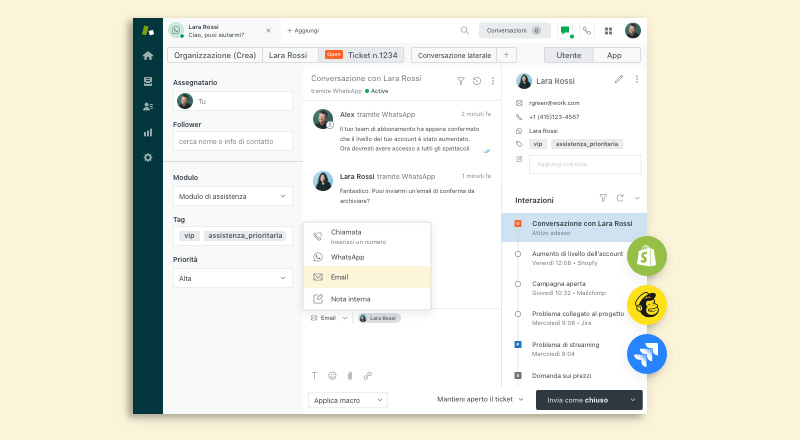Viewport: 800px width, 440px height.
Task: Open the Views icon in the sidebar
Action: (148, 81)
